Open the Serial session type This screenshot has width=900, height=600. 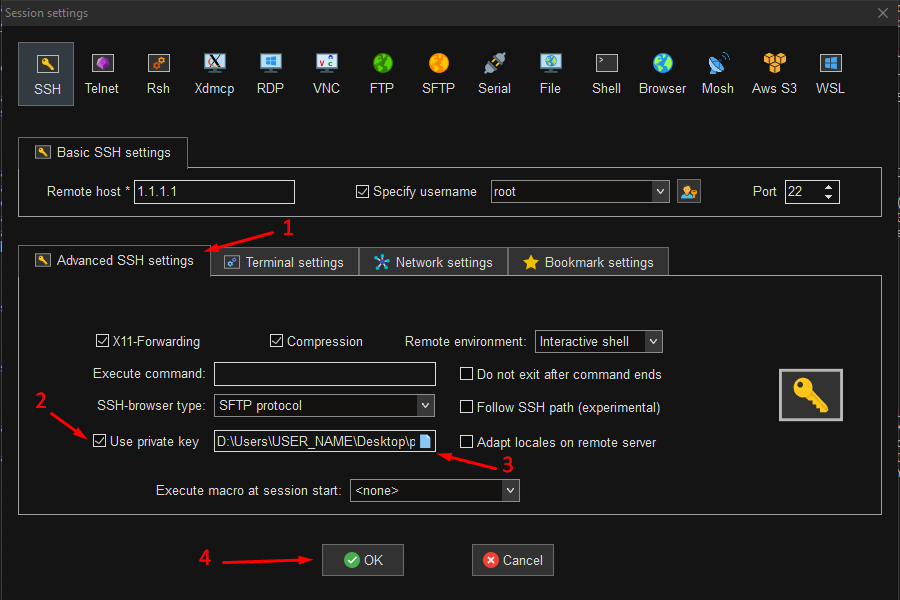coord(494,74)
